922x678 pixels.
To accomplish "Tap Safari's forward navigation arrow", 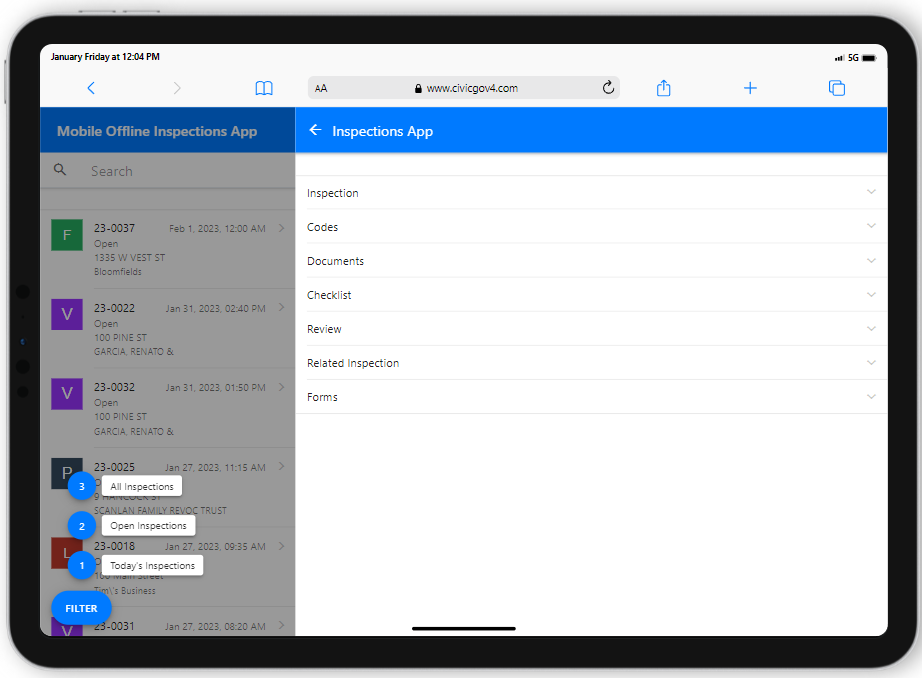I will pos(176,88).
